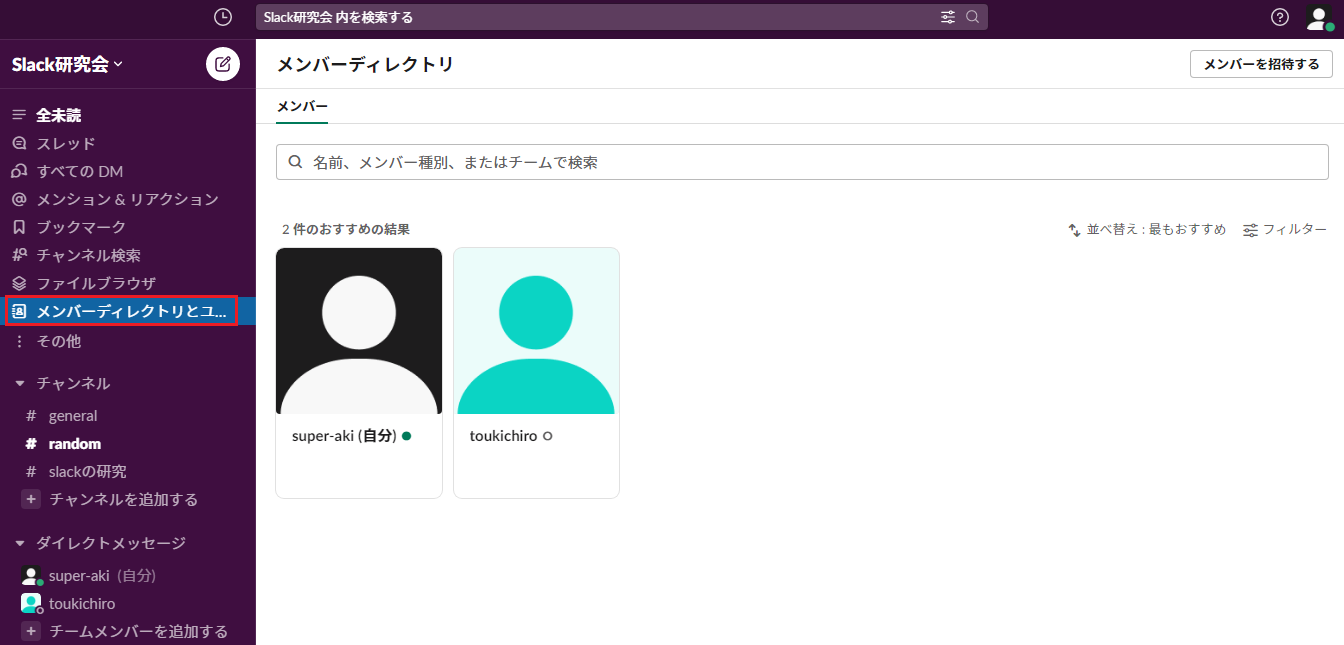
Task: Expand その他 in the sidebar
Action: point(58,341)
